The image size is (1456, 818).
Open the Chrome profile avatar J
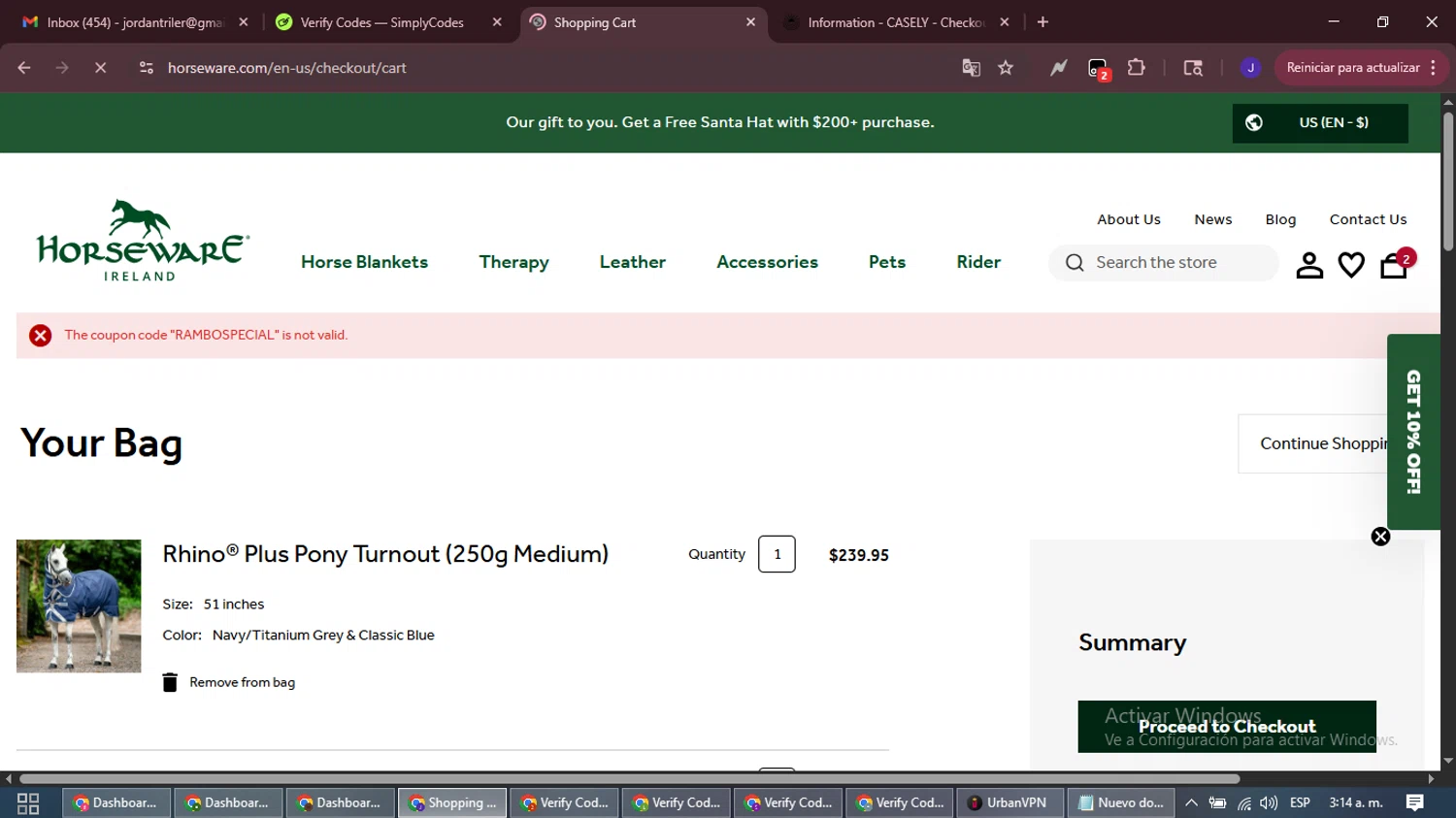tap(1250, 68)
